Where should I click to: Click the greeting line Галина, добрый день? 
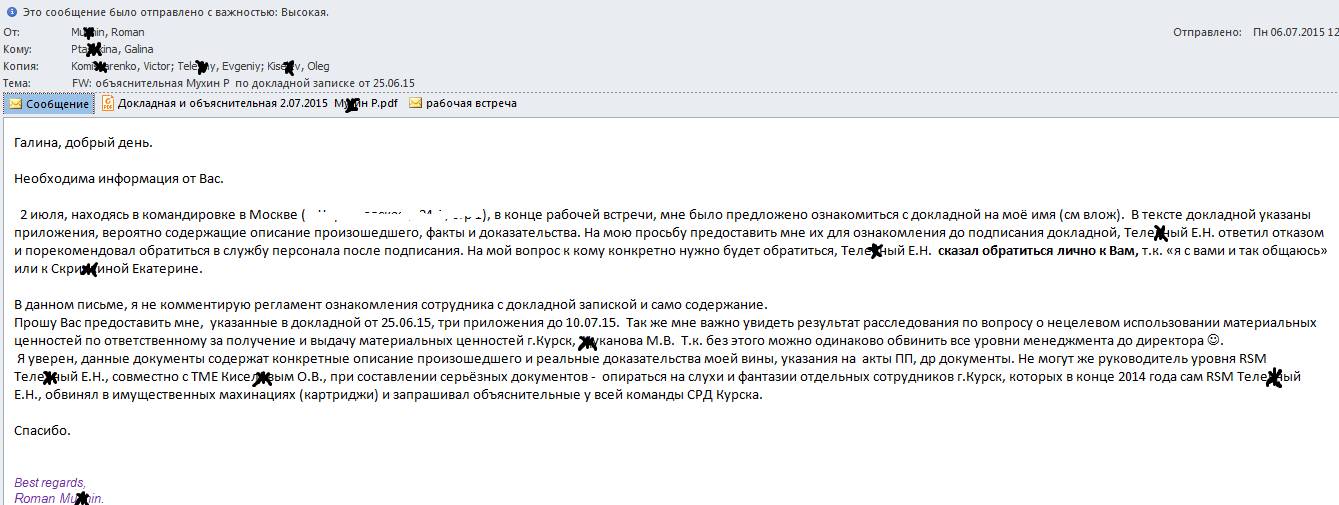[84, 143]
